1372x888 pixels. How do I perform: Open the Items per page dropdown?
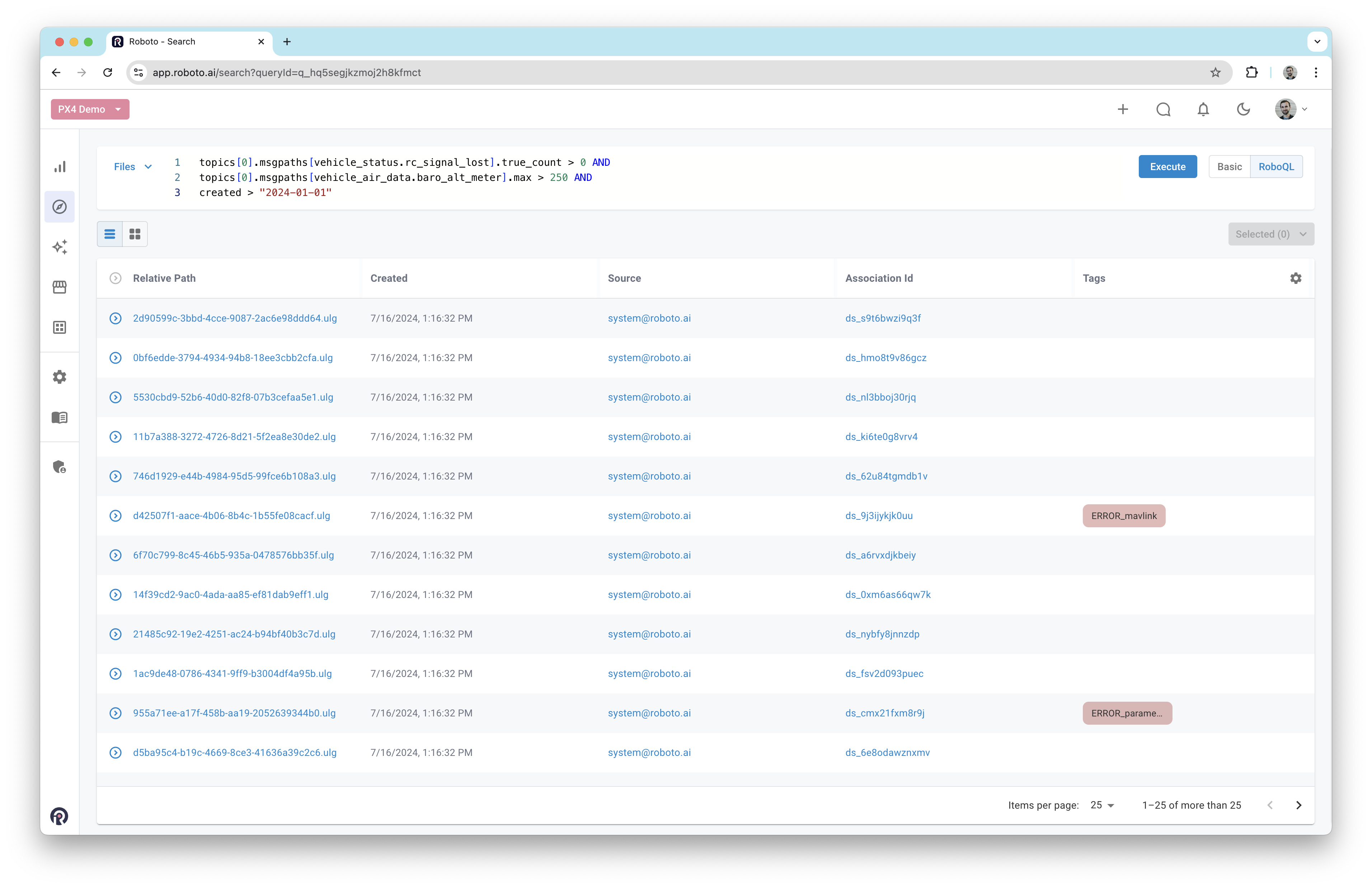click(1102, 805)
